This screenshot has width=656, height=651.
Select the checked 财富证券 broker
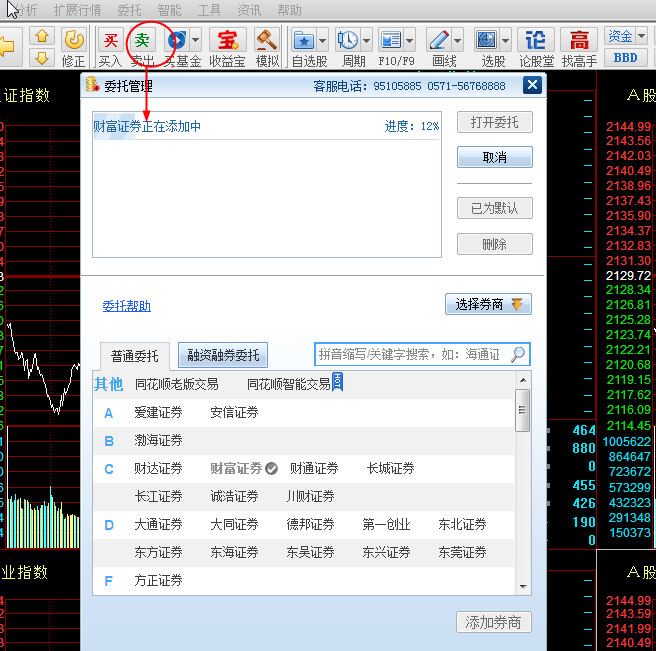[x=244, y=469]
